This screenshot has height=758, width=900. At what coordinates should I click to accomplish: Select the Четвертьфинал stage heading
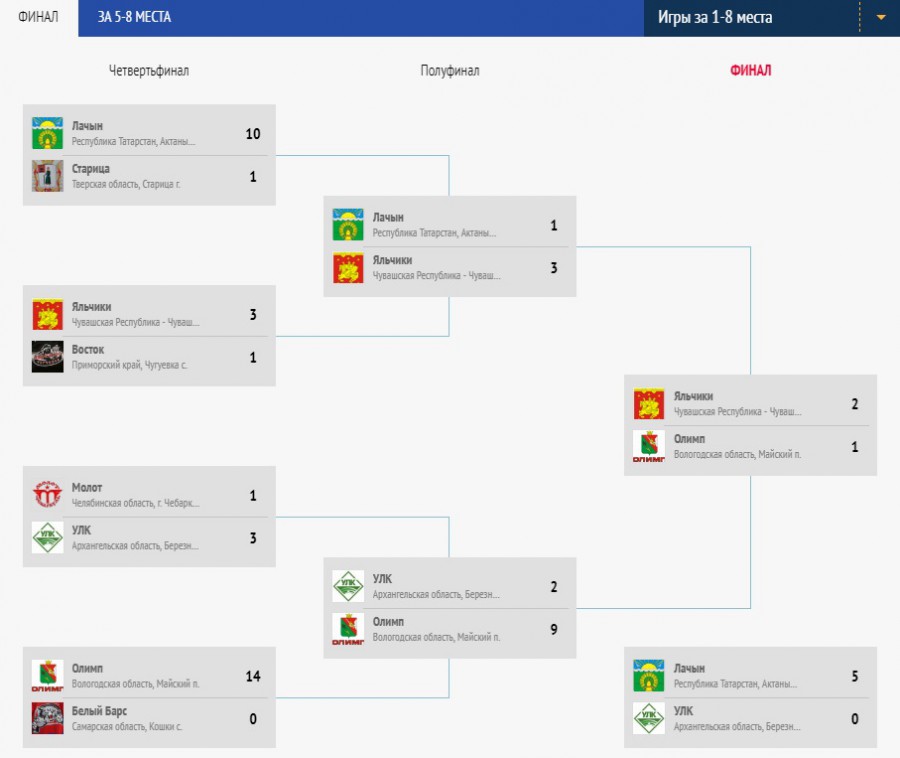pyautogui.click(x=149, y=71)
